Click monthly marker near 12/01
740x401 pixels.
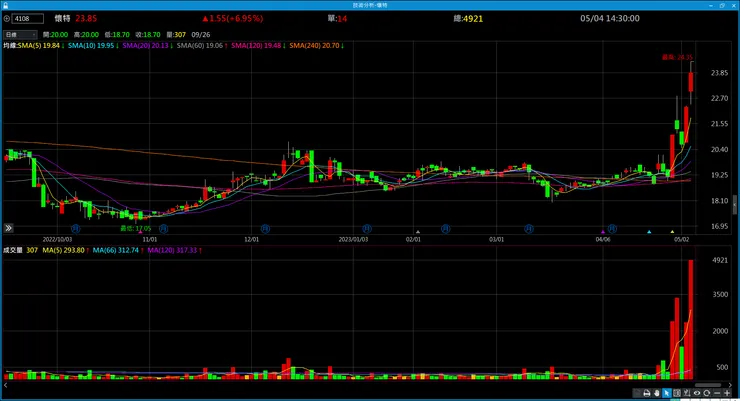coord(265,229)
